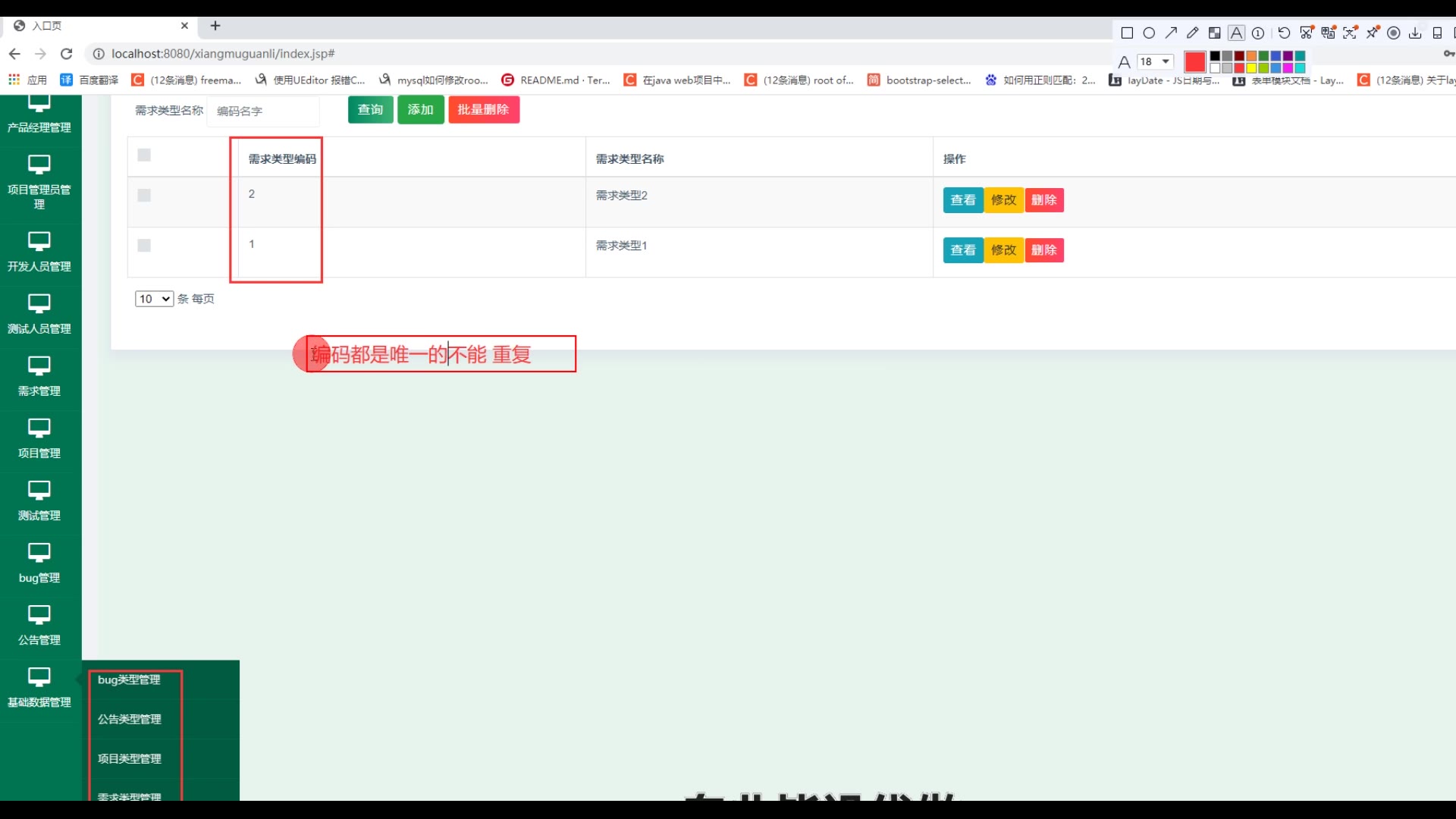Select the mosaic blur tool
1456x819 pixels.
point(1214,33)
